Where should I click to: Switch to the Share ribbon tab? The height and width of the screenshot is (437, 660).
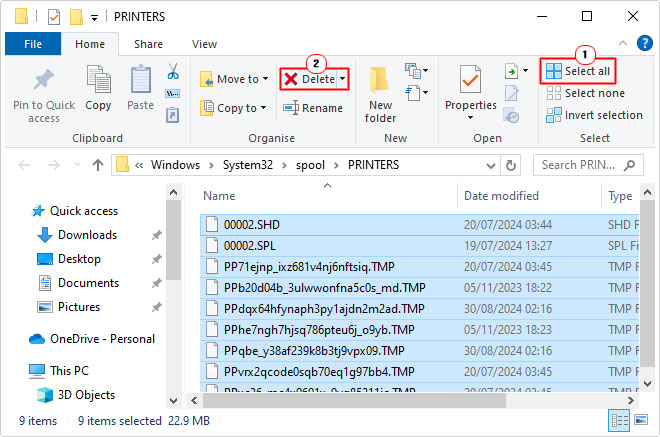(x=148, y=44)
